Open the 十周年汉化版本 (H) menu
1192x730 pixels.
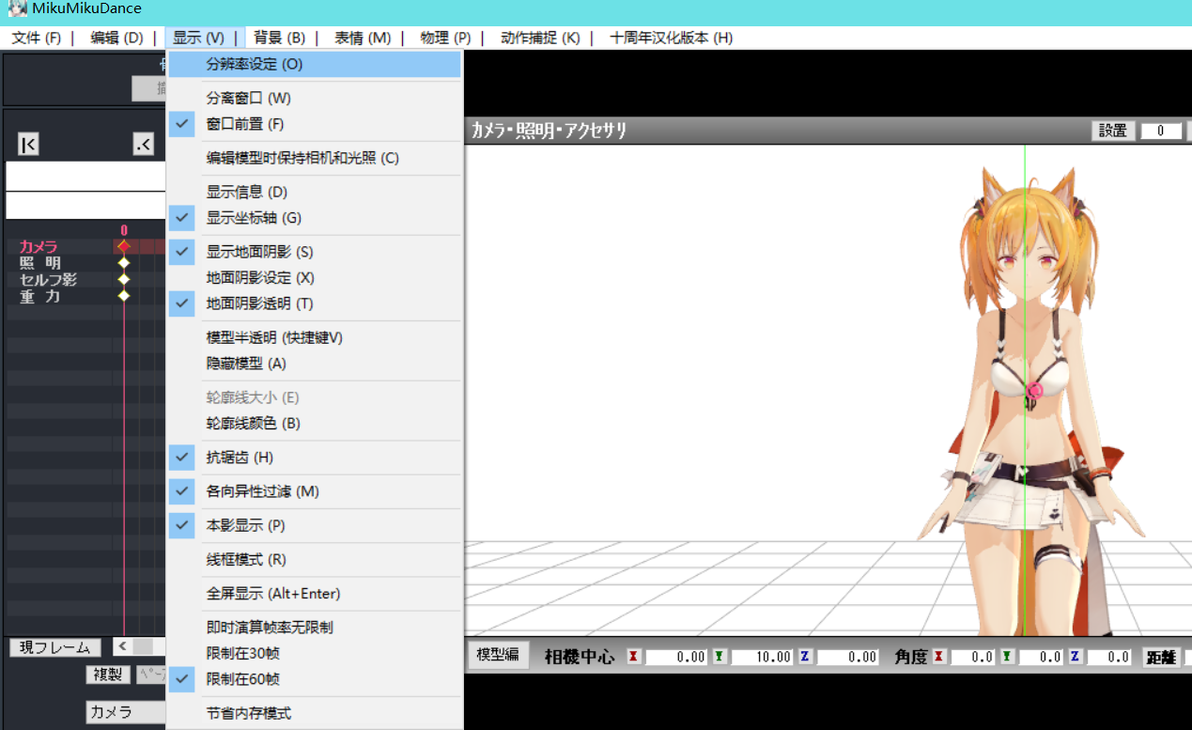(x=671, y=37)
